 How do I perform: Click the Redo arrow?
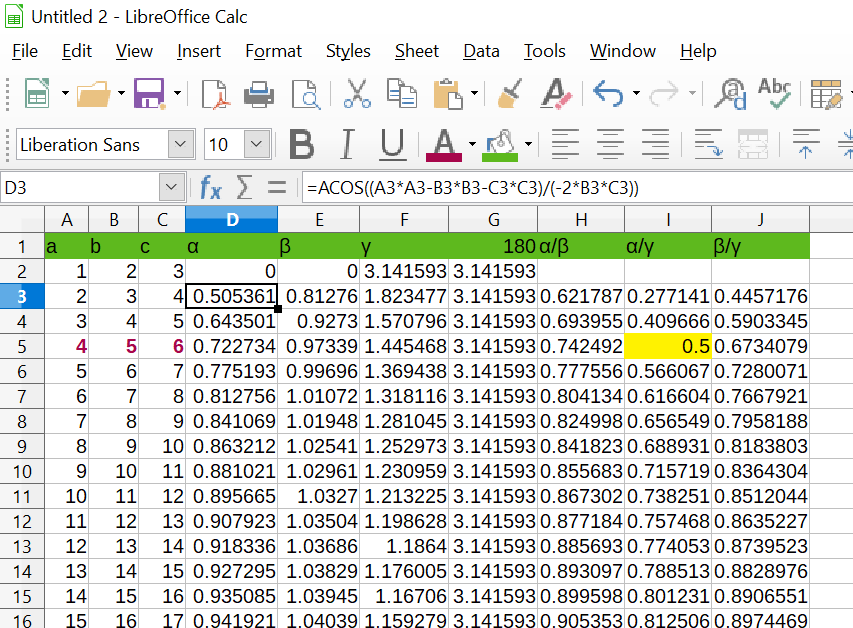coord(664,94)
